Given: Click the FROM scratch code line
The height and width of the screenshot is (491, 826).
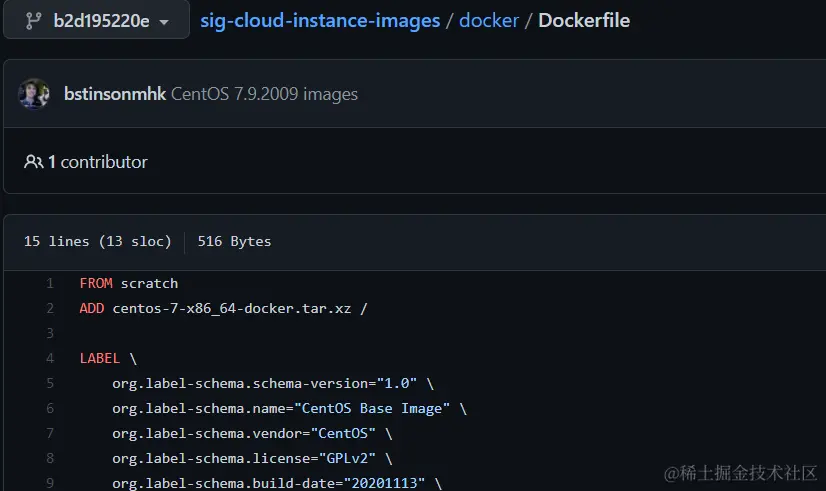Looking at the screenshot, I should click(x=129, y=283).
